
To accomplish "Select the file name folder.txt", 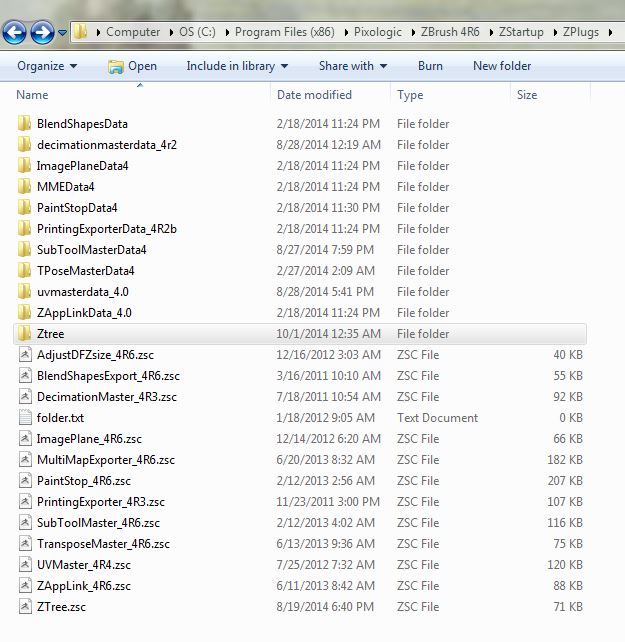I will [x=60, y=417].
